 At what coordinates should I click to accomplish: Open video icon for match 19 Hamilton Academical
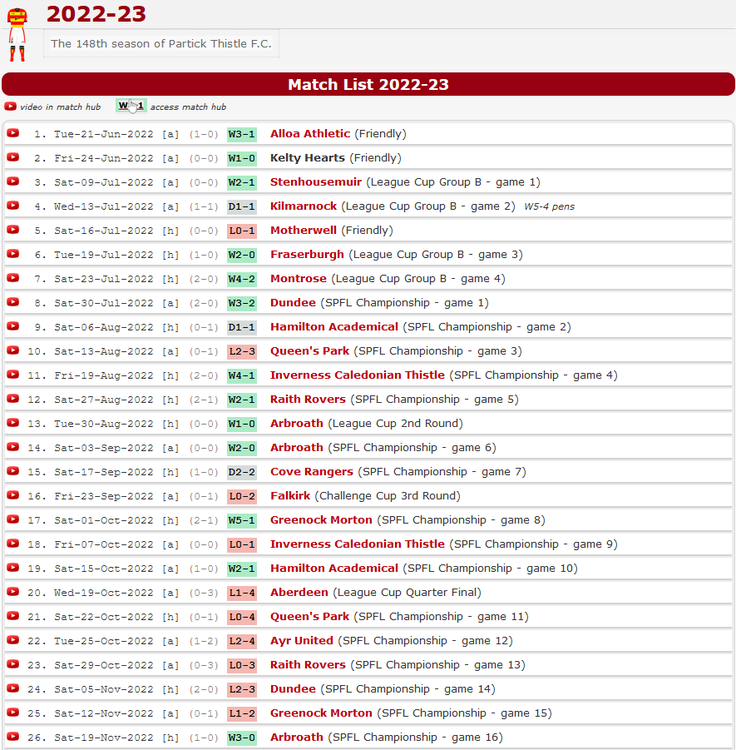(x=13, y=568)
